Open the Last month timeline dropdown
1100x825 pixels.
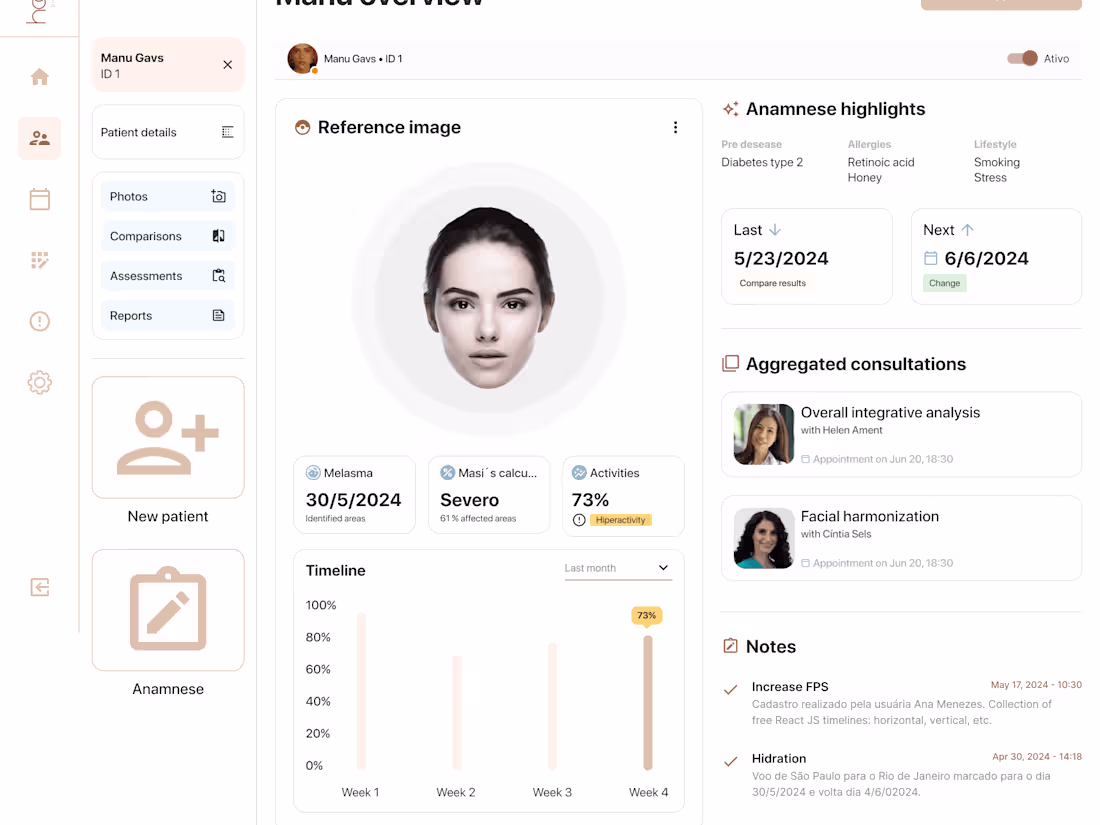[617, 567]
